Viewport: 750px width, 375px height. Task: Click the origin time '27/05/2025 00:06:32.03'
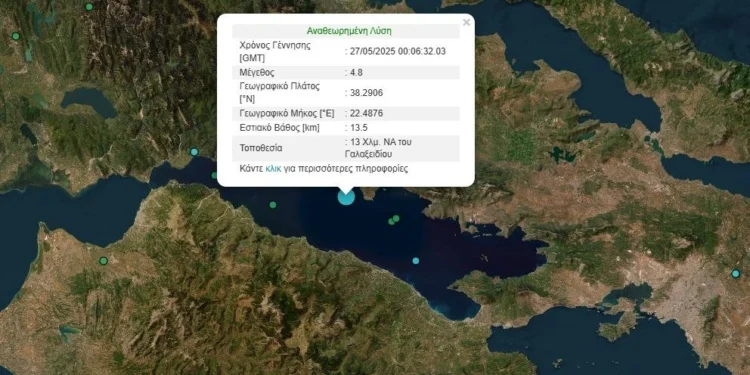click(397, 52)
